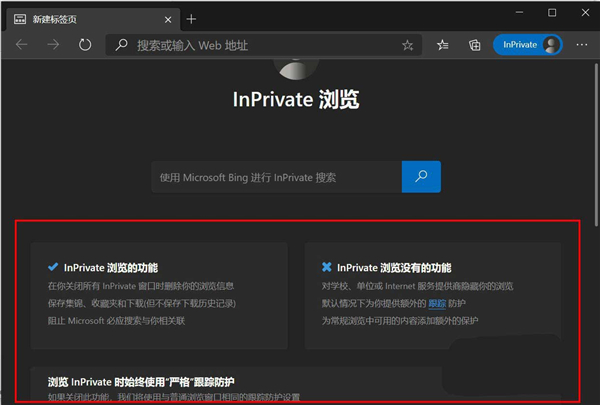Click the magnifier icon in the address bar
Viewport: 600px width, 405px height.
[x=122, y=45]
